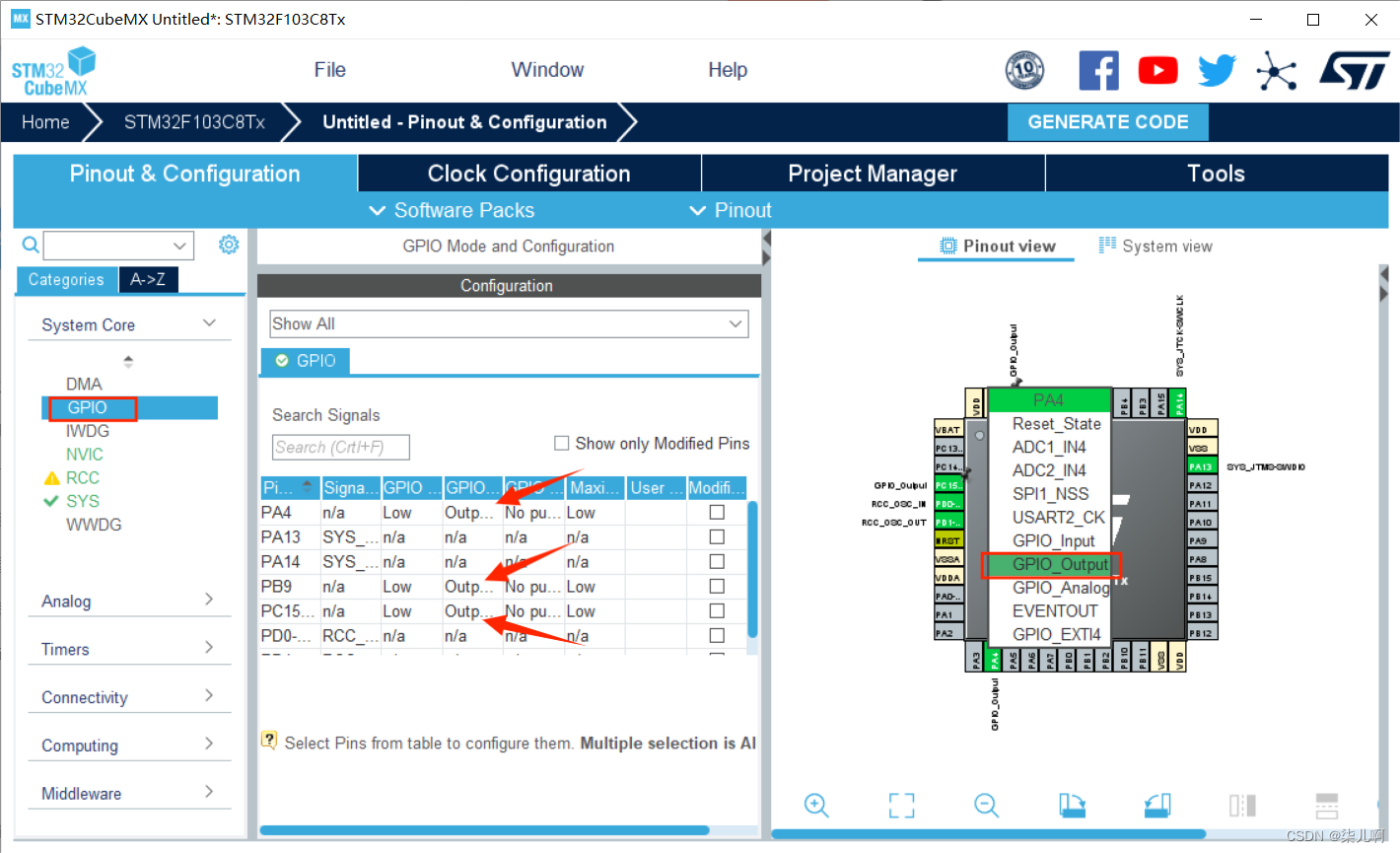Switch to Tools tab
Screen dimensions: 1400x853
[1217, 174]
